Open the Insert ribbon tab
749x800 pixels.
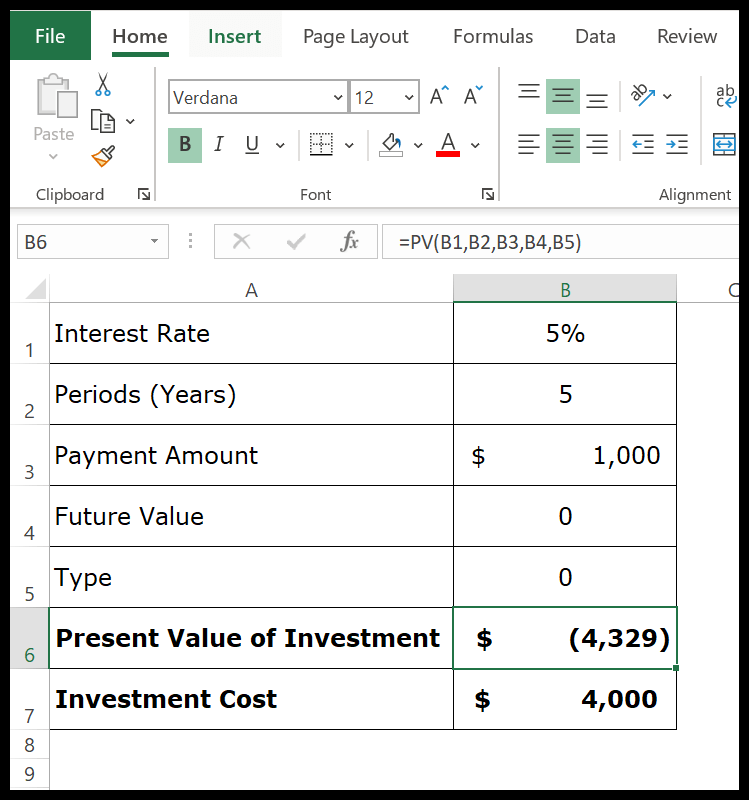pyautogui.click(x=234, y=36)
